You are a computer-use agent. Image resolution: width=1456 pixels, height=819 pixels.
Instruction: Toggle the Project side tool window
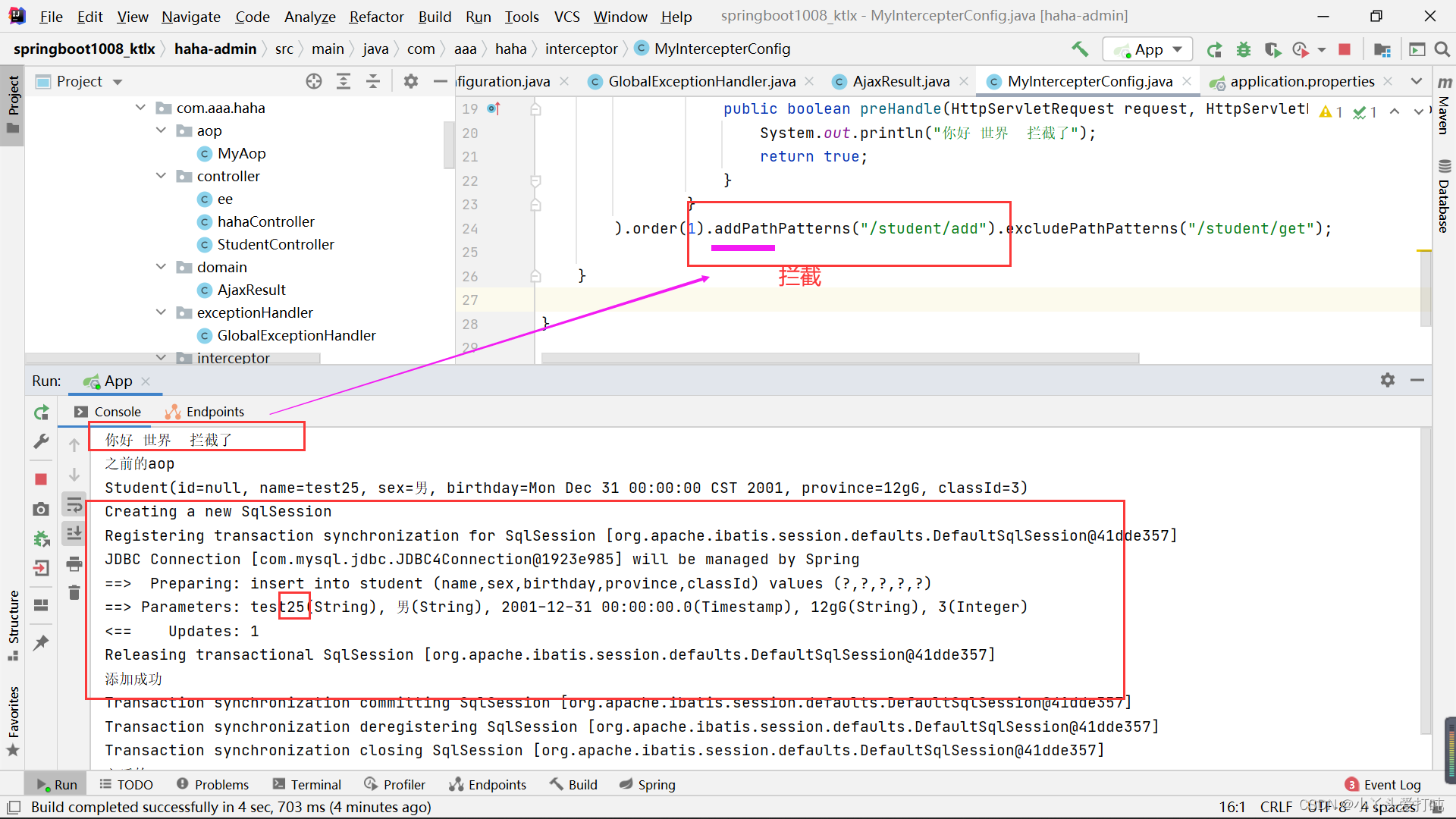click(x=13, y=104)
